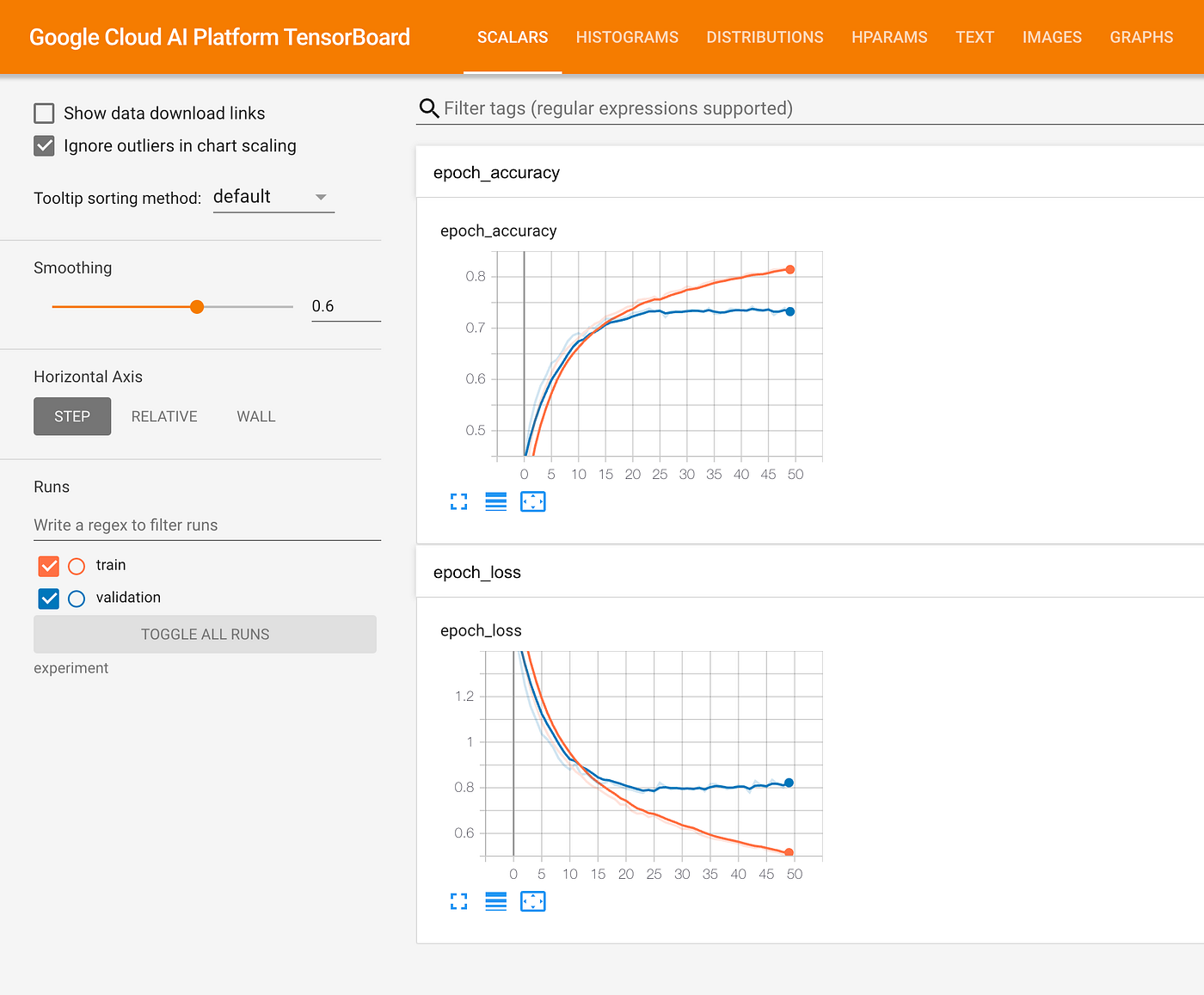Deselect the validation run checkbox
Screen dimensions: 1204x995
click(x=48, y=598)
